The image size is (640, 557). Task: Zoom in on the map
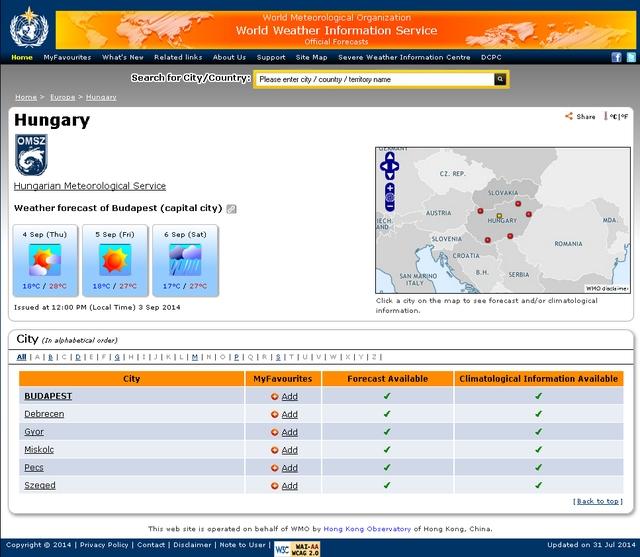(390, 188)
